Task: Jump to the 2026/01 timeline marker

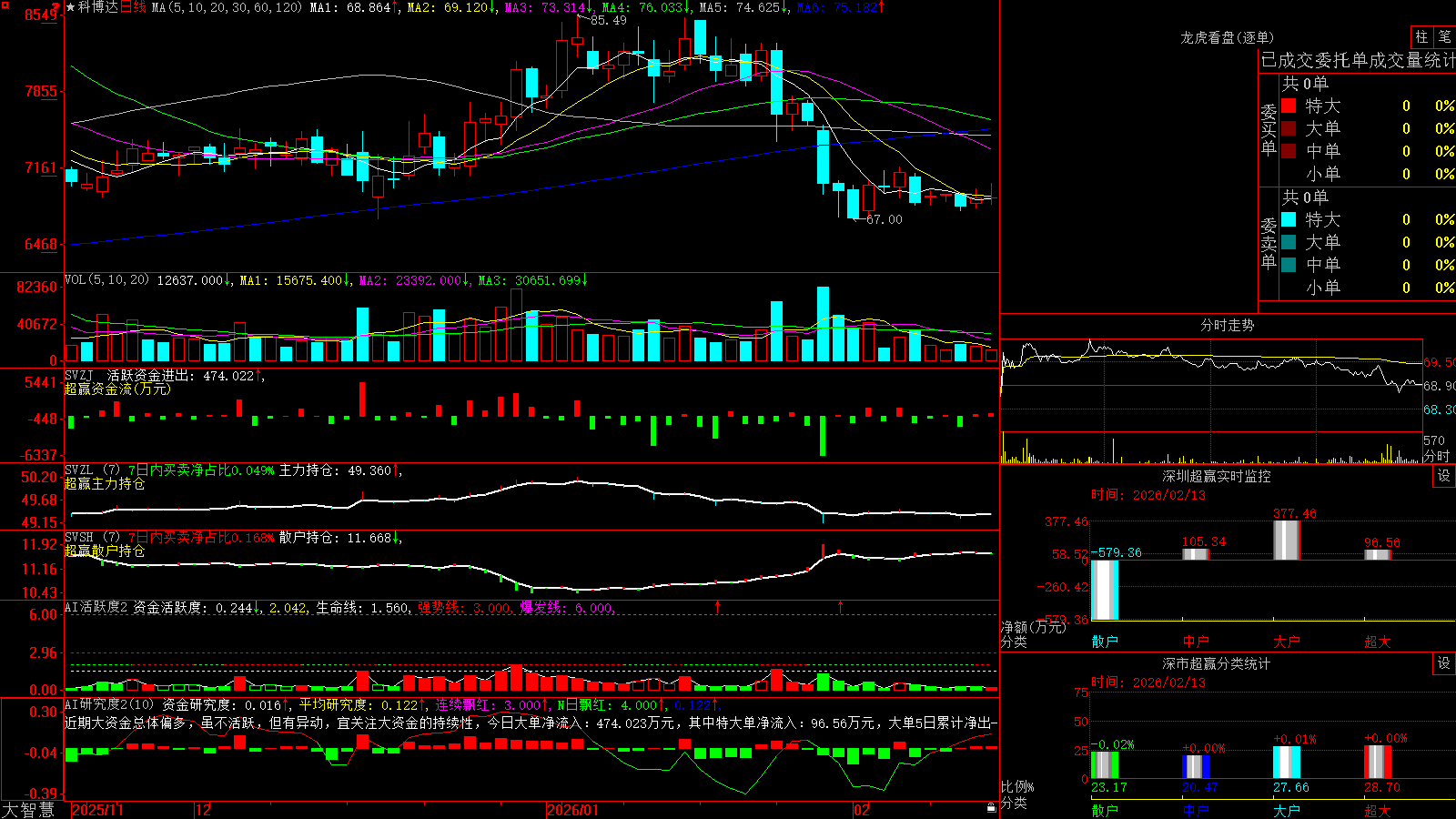Action: [573, 810]
